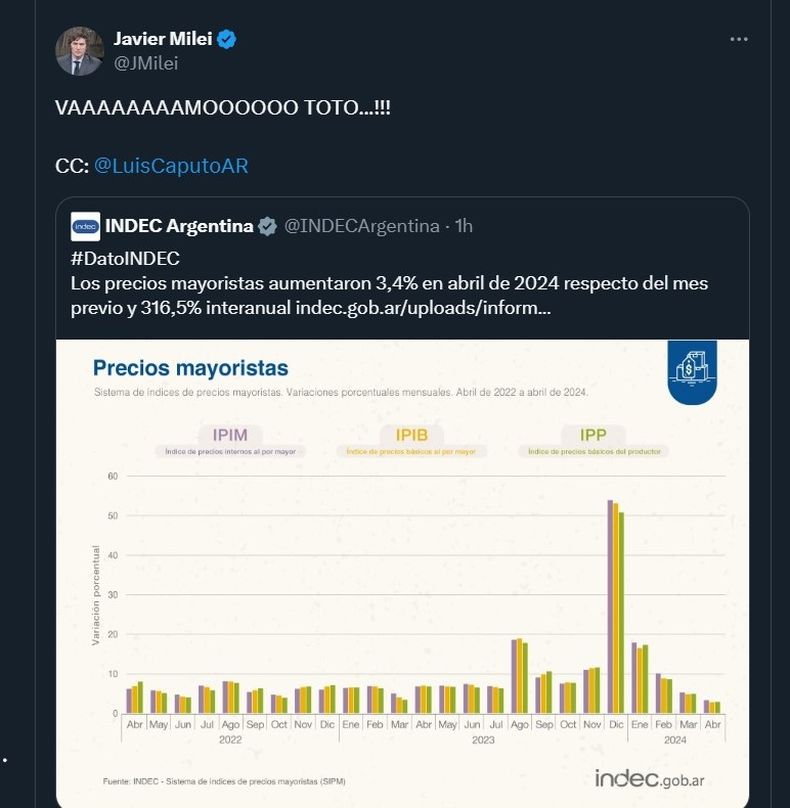Select the yellow IPIB legend label

412,435
